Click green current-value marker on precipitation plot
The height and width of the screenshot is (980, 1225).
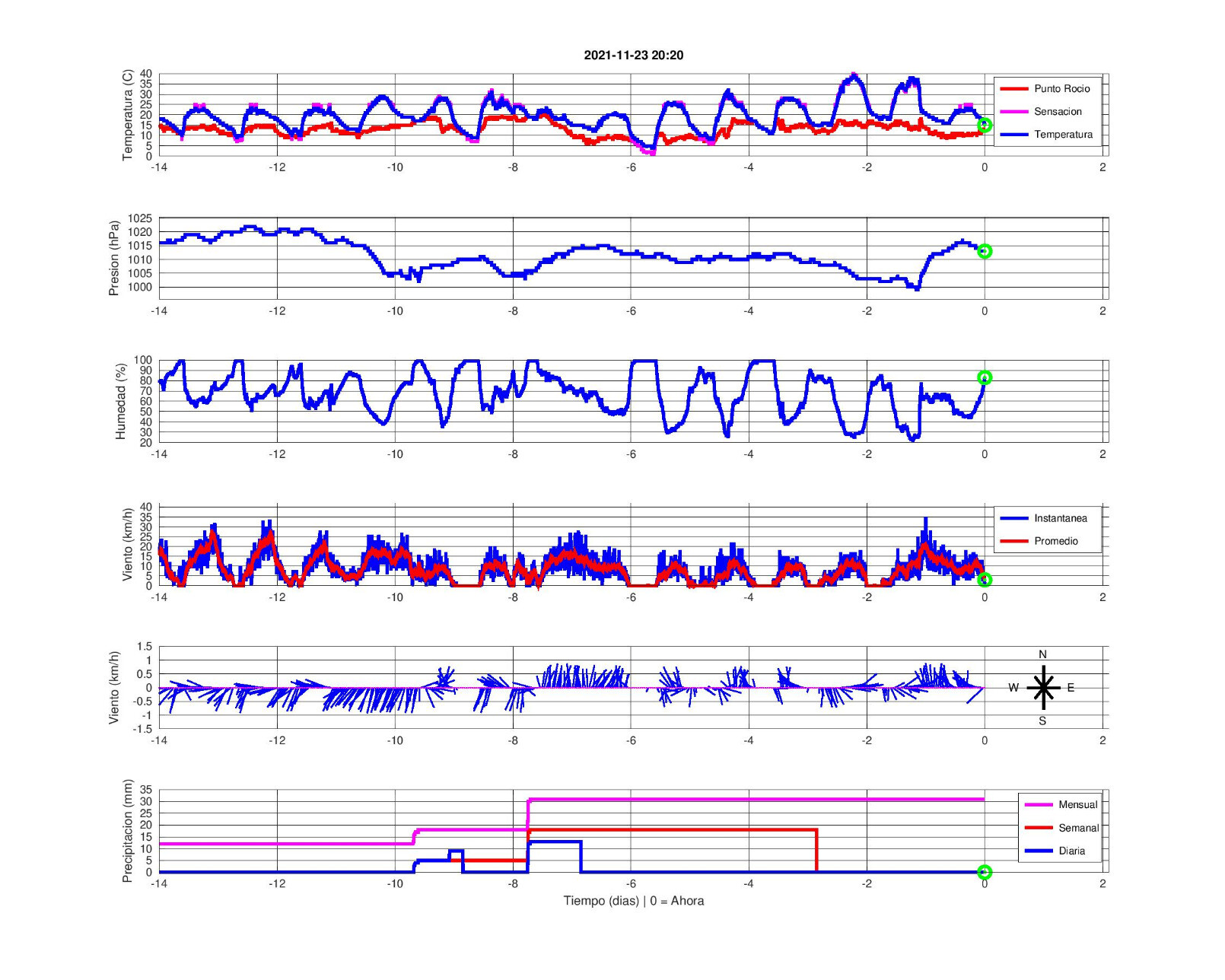pyautogui.click(x=985, y=872)
